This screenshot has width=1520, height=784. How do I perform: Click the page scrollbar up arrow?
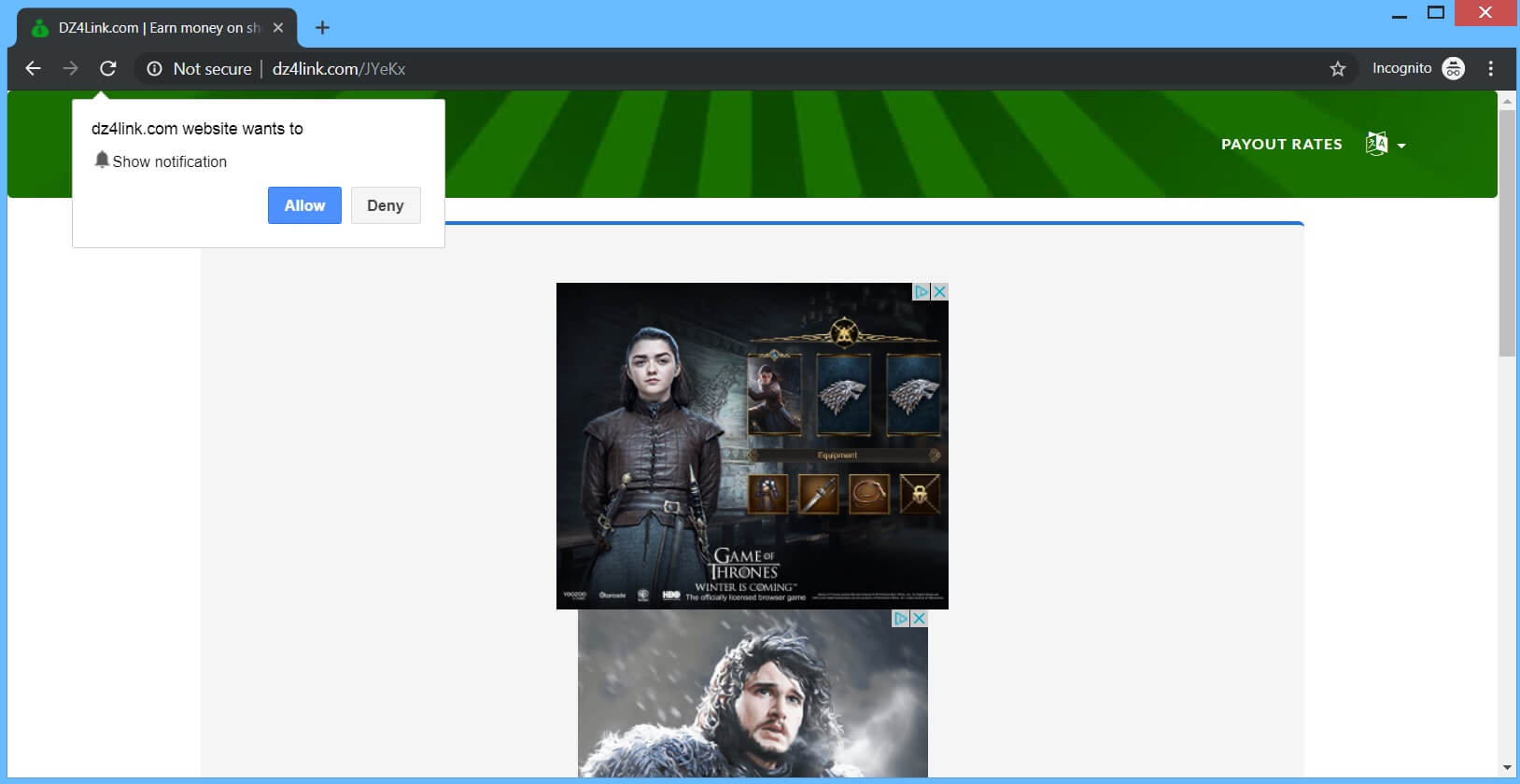click(1507, 101)
